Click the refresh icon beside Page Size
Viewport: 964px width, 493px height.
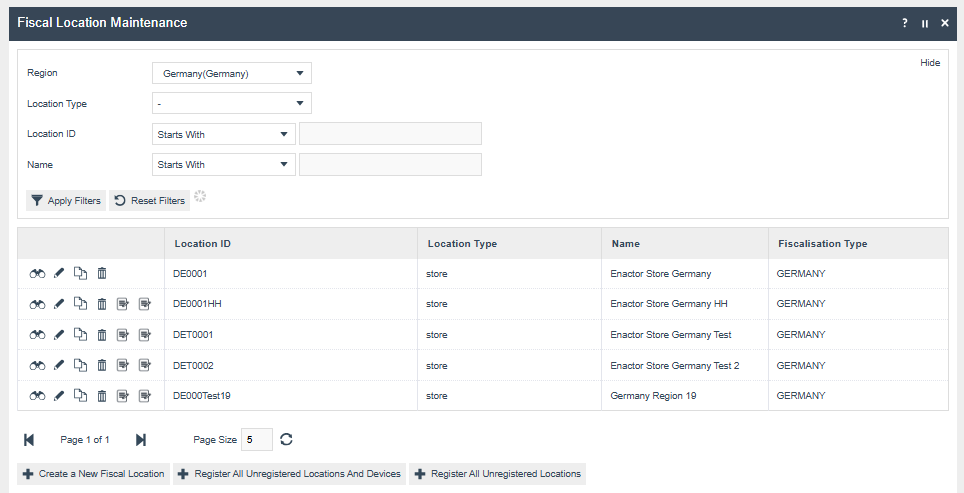click(x=287, y=440)
